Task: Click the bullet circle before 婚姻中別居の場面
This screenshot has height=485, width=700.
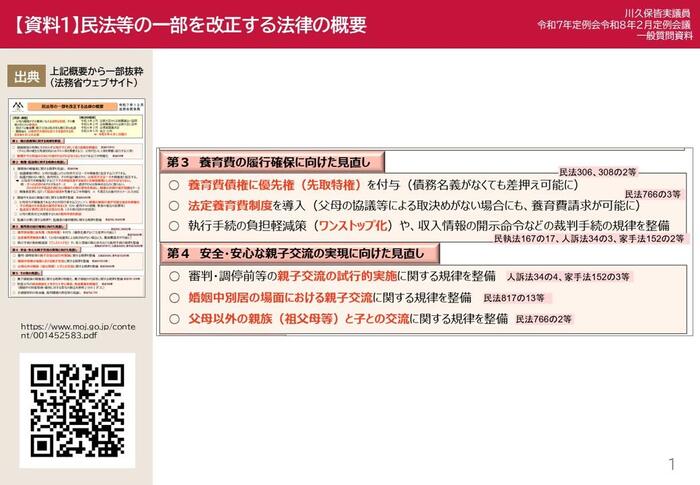Action: click(174, 297)
